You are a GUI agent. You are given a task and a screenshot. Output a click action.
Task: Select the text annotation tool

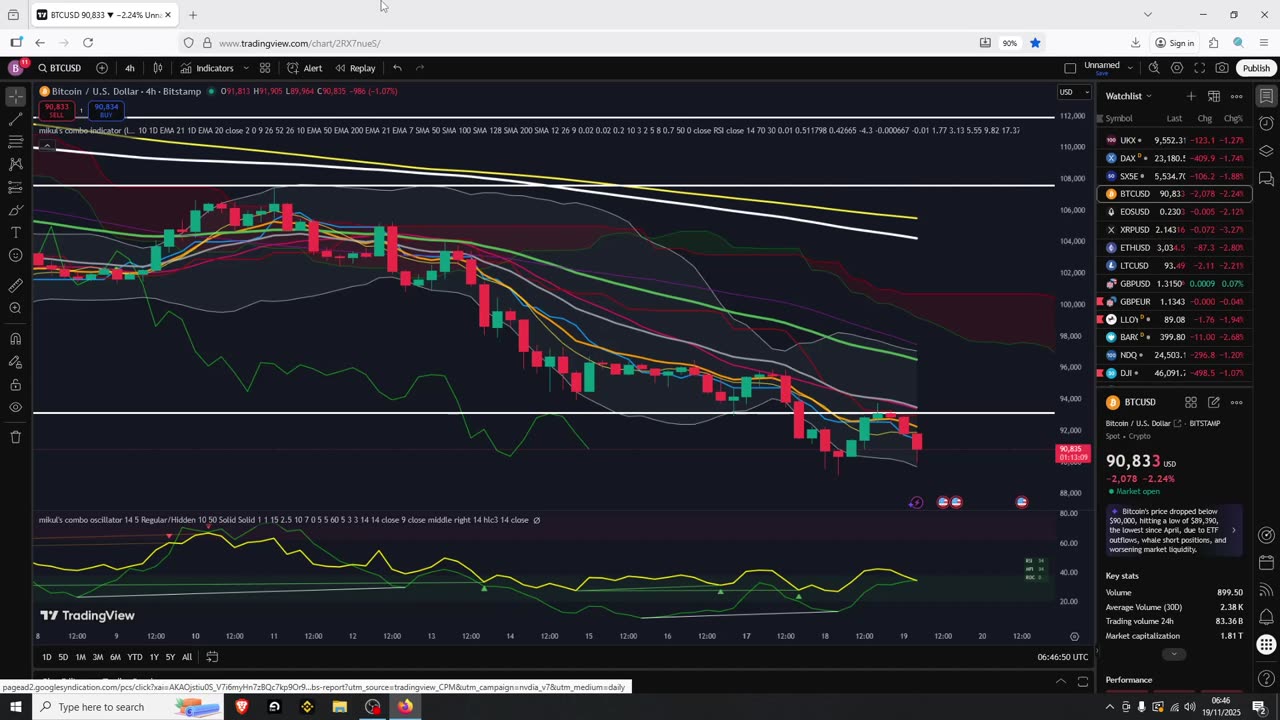coord(15,232)
